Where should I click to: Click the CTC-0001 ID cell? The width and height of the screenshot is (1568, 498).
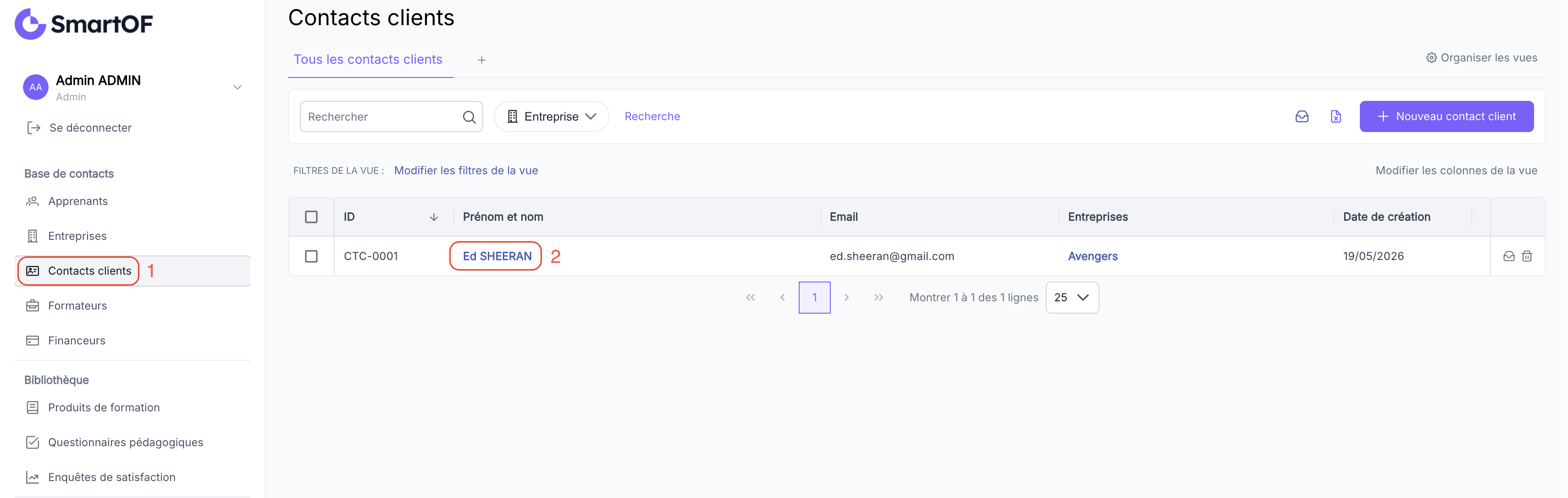(x=371, y=256)
